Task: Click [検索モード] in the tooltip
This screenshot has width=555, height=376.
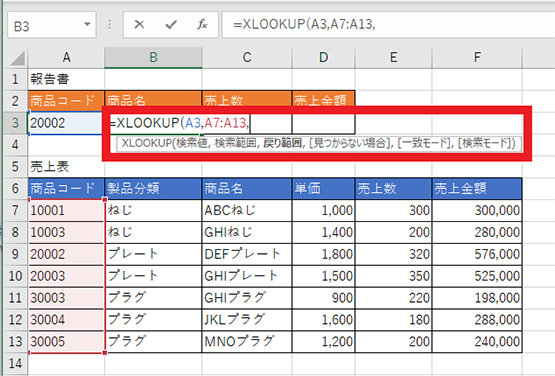Action: point(484,143)
